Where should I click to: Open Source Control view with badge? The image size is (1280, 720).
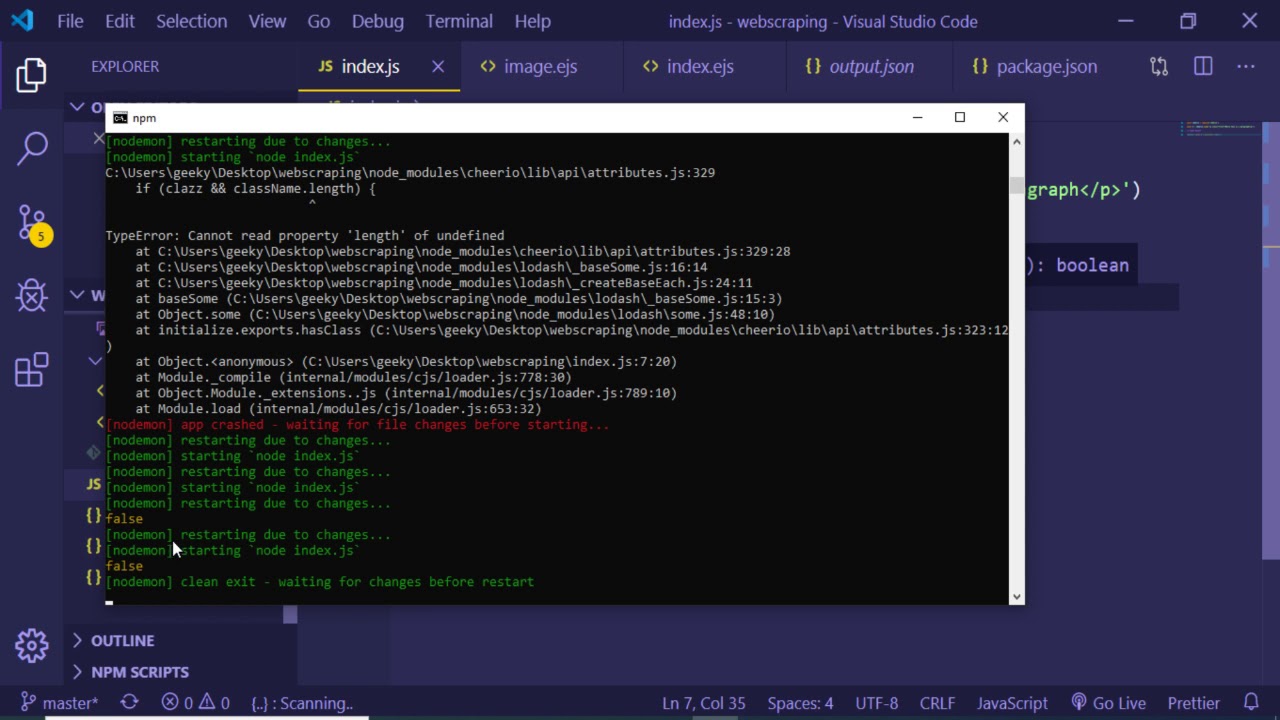click(32, 223)
